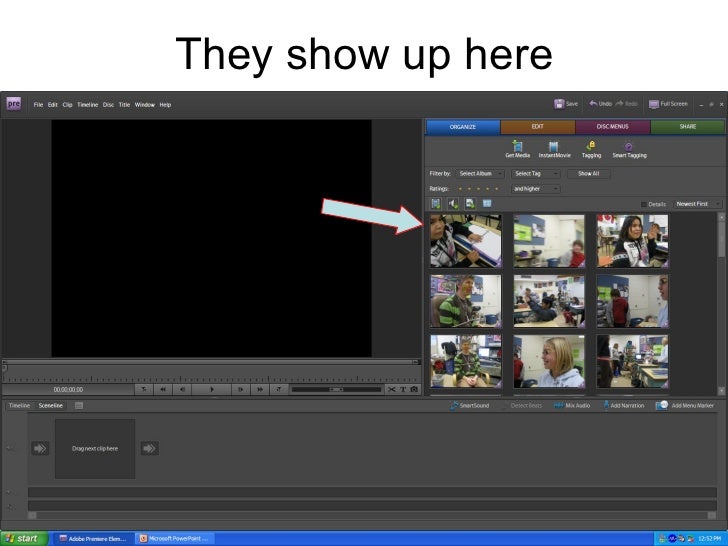Open the Timeline menu in menu bar
The image size is (728, 546).
(87, 104)
